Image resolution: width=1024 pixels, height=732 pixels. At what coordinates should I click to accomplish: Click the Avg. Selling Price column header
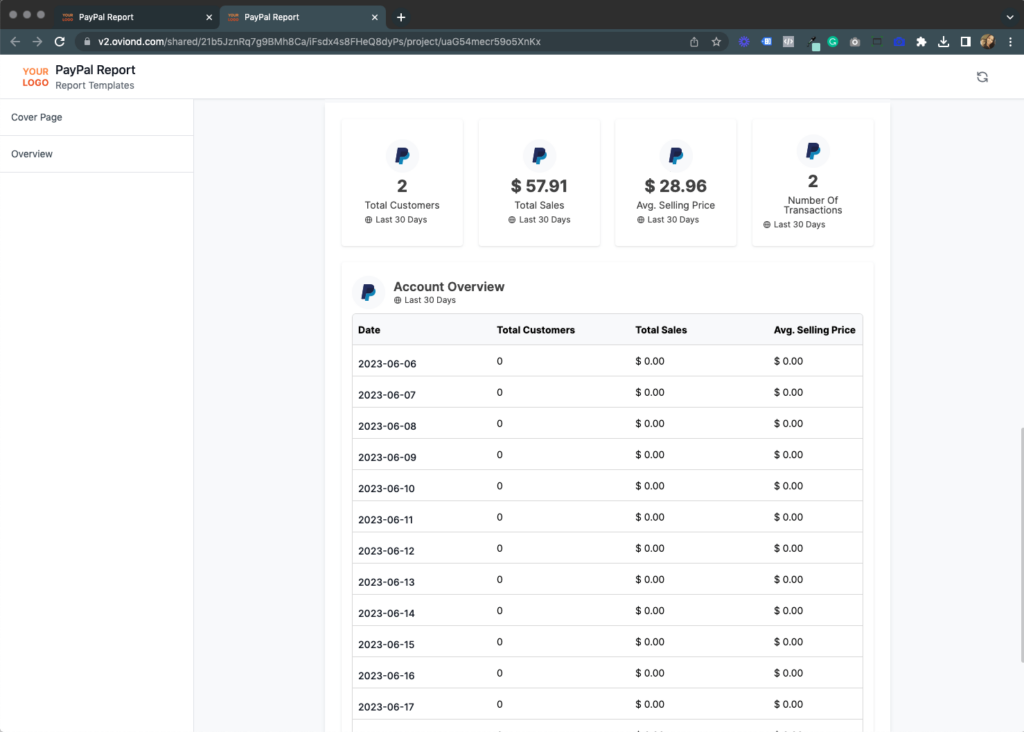pos(814,330)
